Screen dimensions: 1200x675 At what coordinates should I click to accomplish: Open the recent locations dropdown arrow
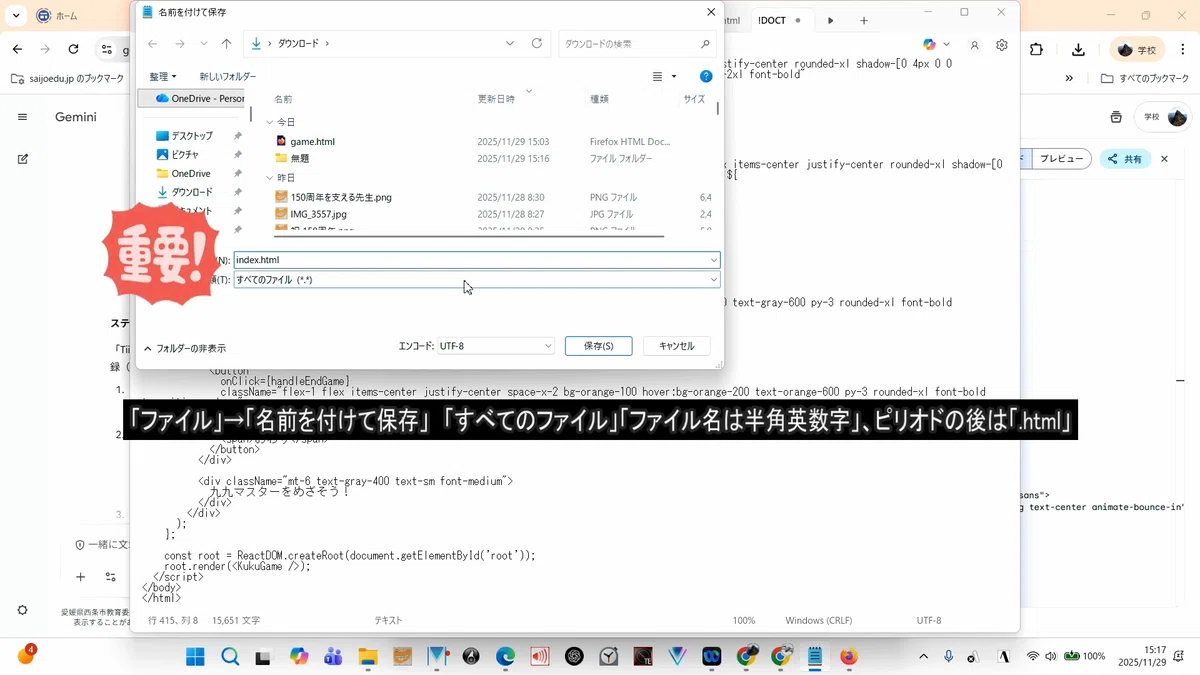(x=204, y=44)
